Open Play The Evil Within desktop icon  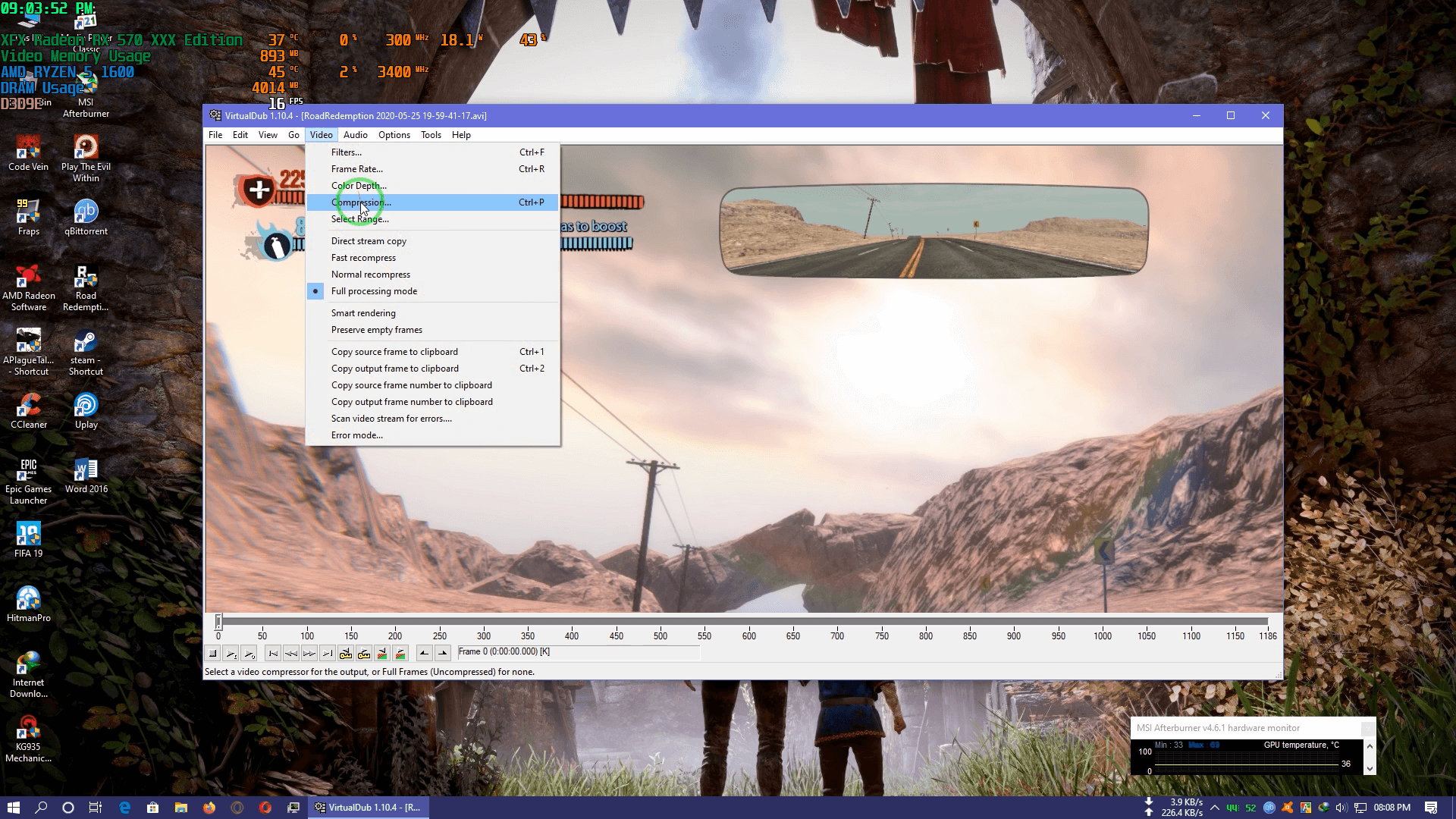click(86, 158)
